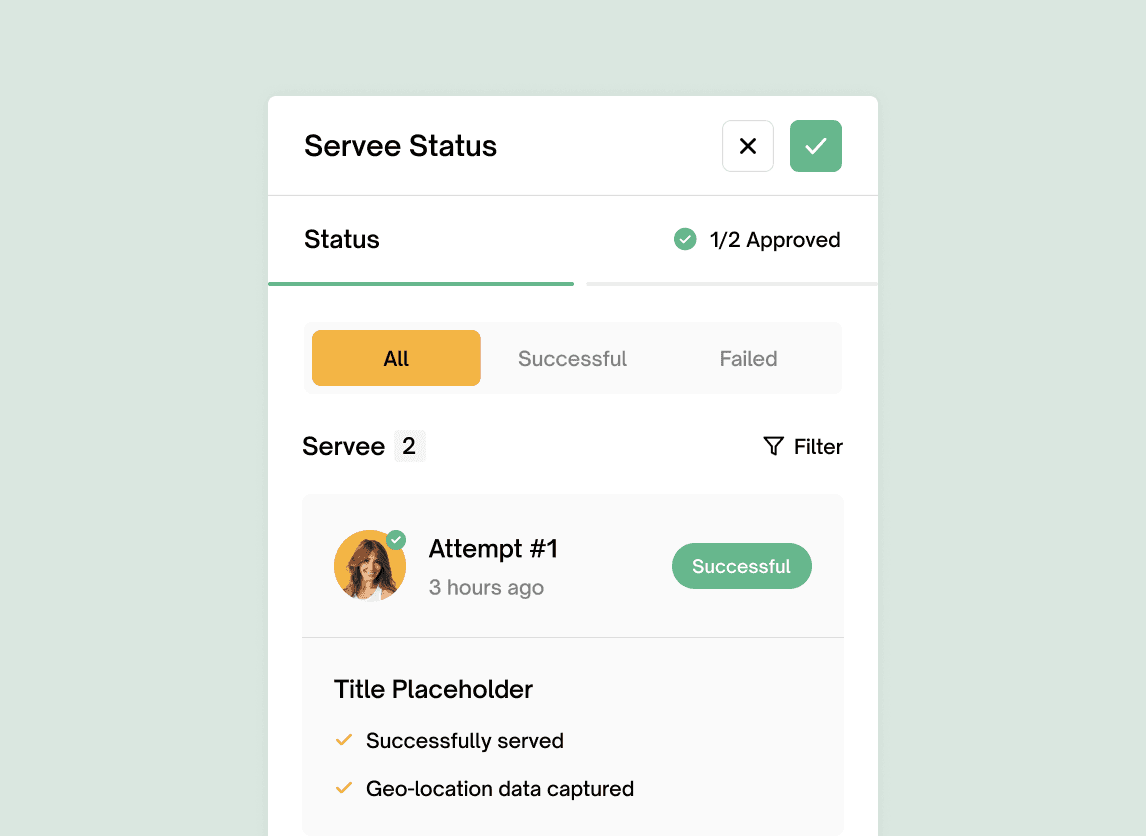Click the 1/2 Approved status check icon
The image size is (1146, 836).
click(x=684, y=239)
